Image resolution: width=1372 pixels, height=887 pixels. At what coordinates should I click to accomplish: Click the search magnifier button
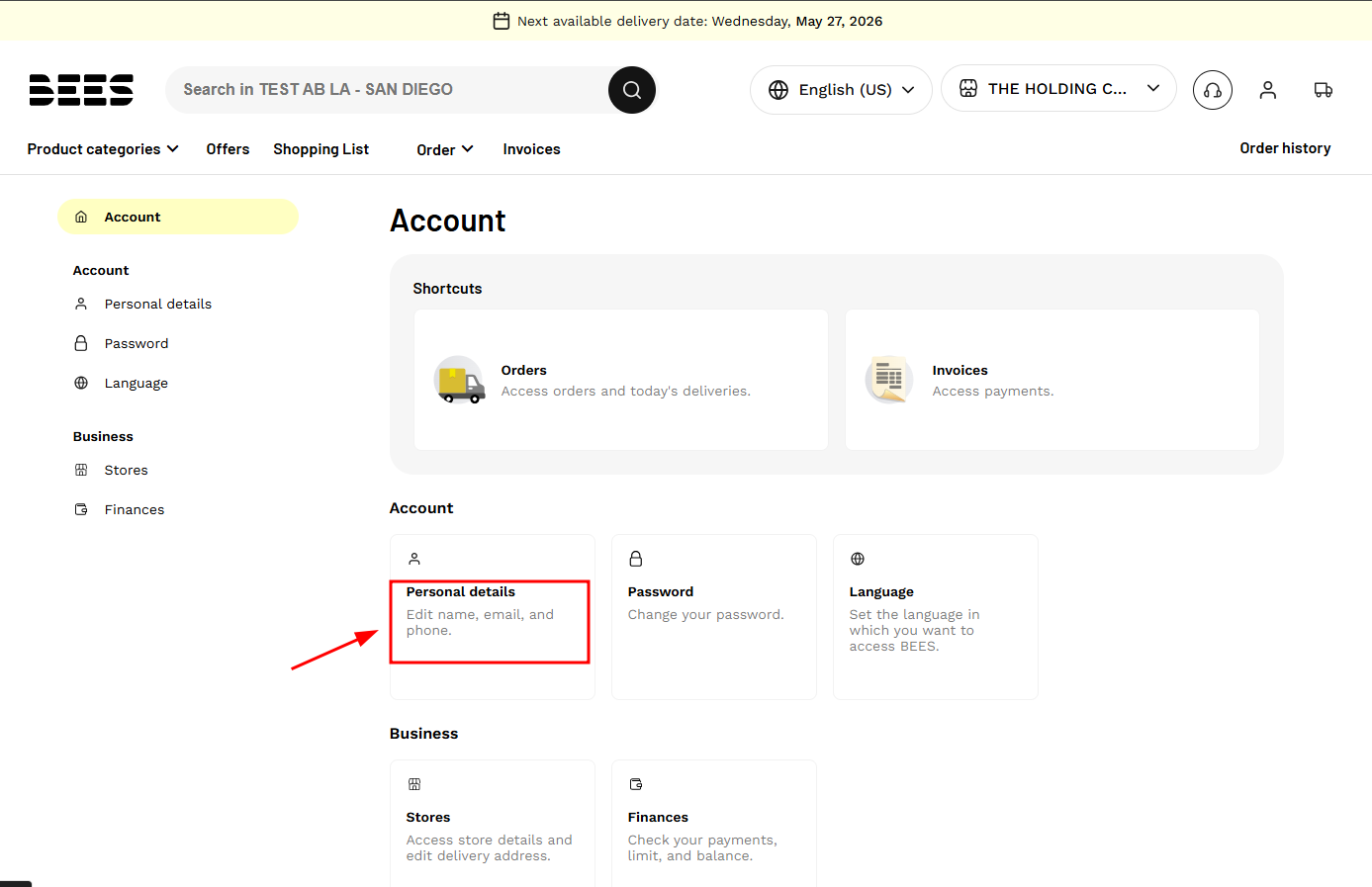click(x=632, y=90)
